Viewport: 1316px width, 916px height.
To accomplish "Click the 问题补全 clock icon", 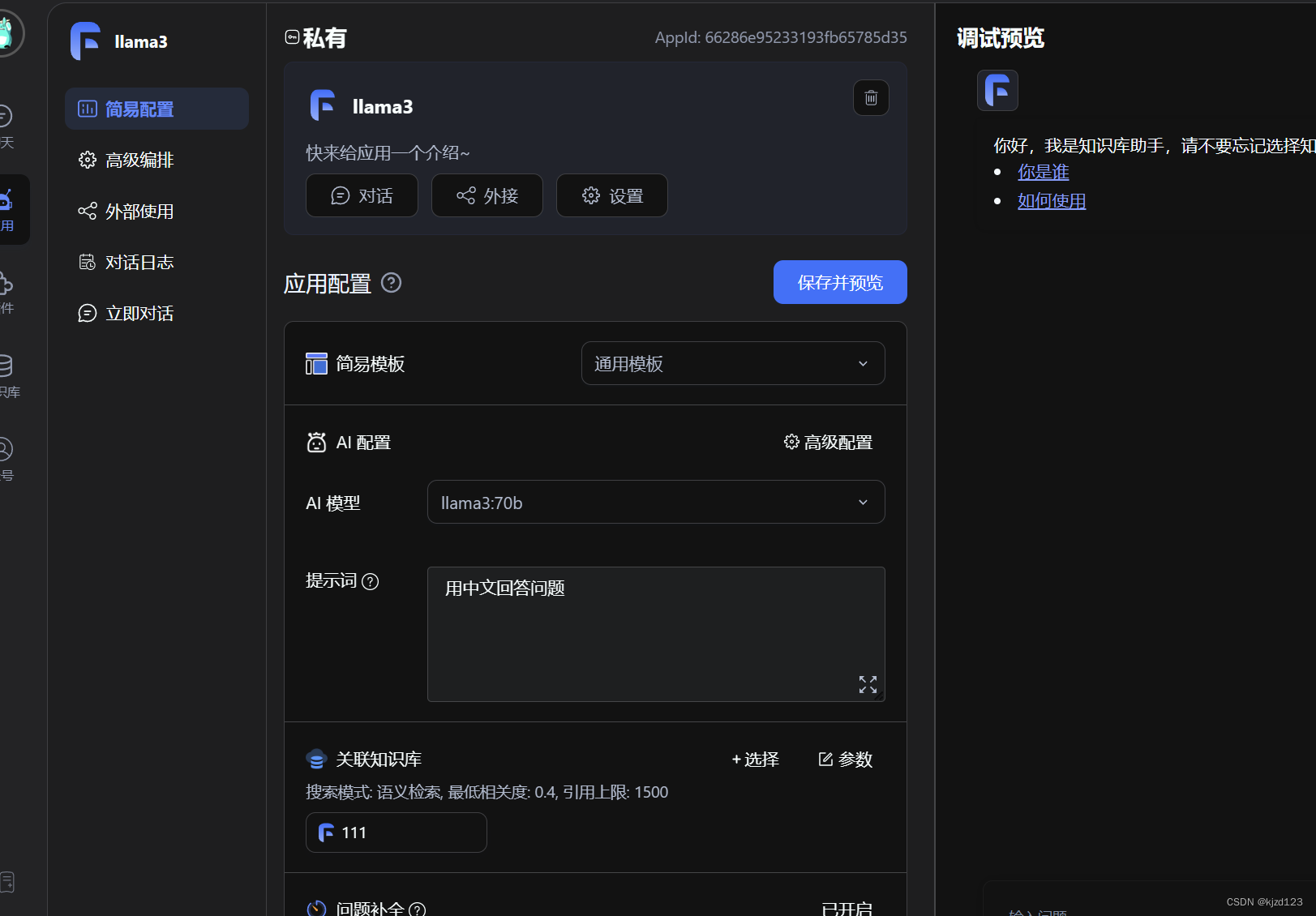I will [x=316, y=909].
